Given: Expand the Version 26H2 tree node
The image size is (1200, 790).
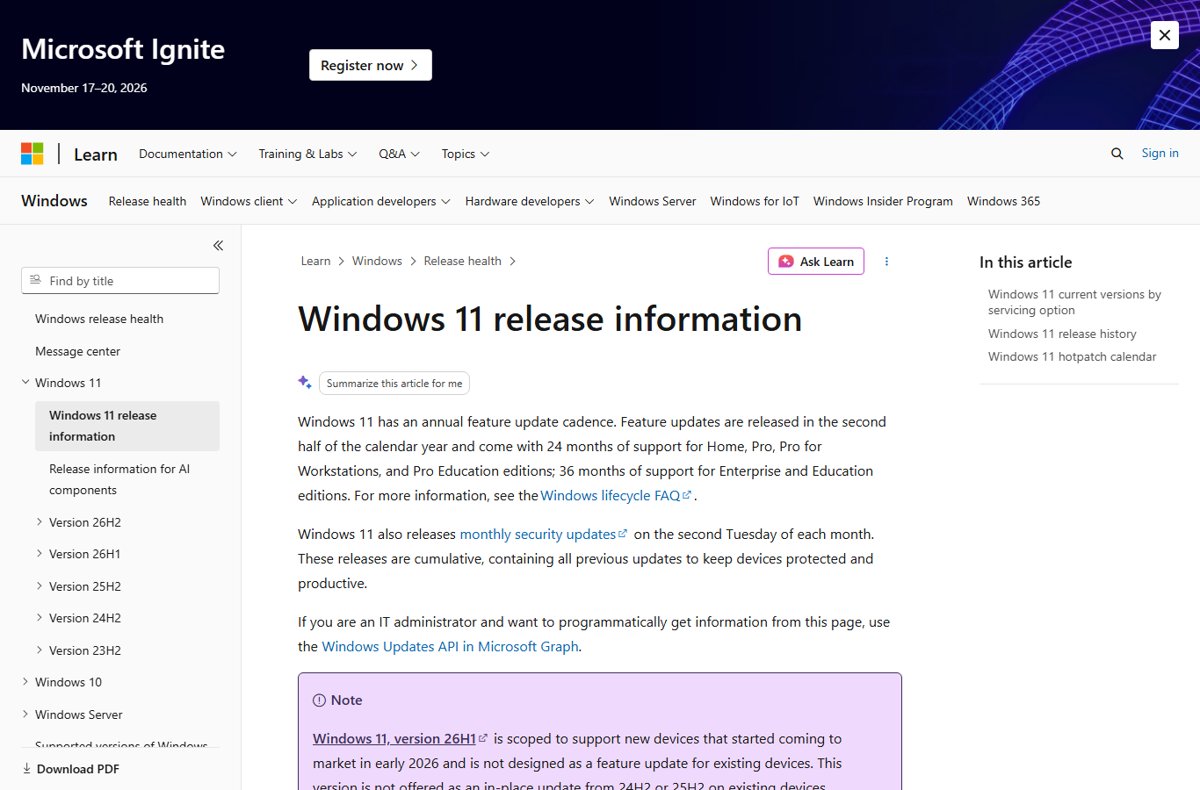Looking at the screenshot, I should point(39,522).
